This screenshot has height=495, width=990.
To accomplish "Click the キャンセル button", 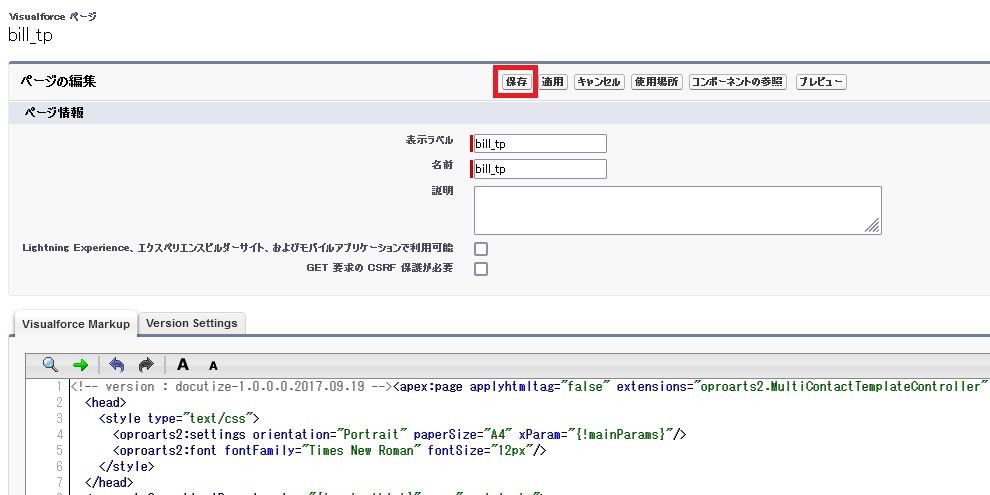I will (599, 82).
